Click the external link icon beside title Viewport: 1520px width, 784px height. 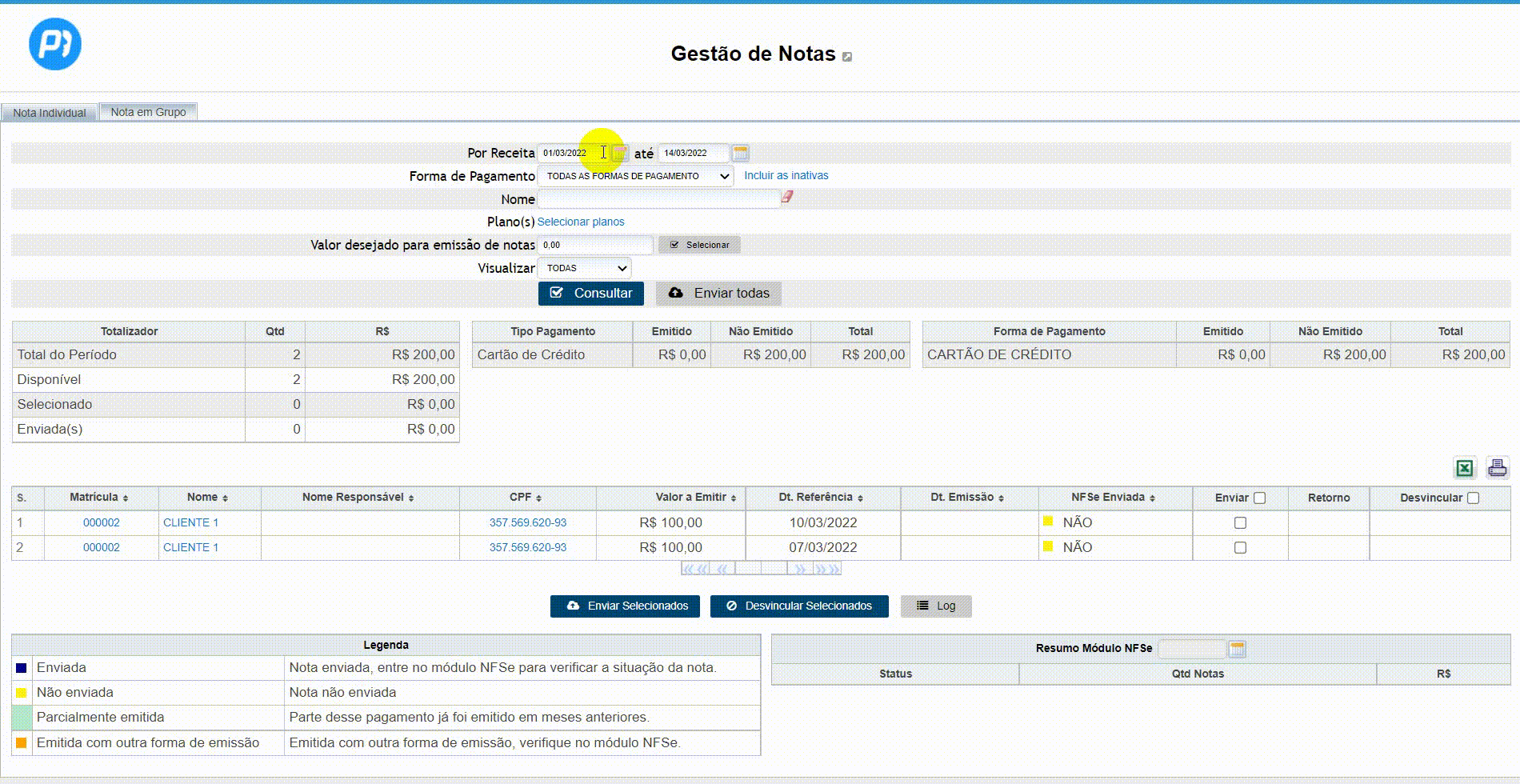pos(847,57)
